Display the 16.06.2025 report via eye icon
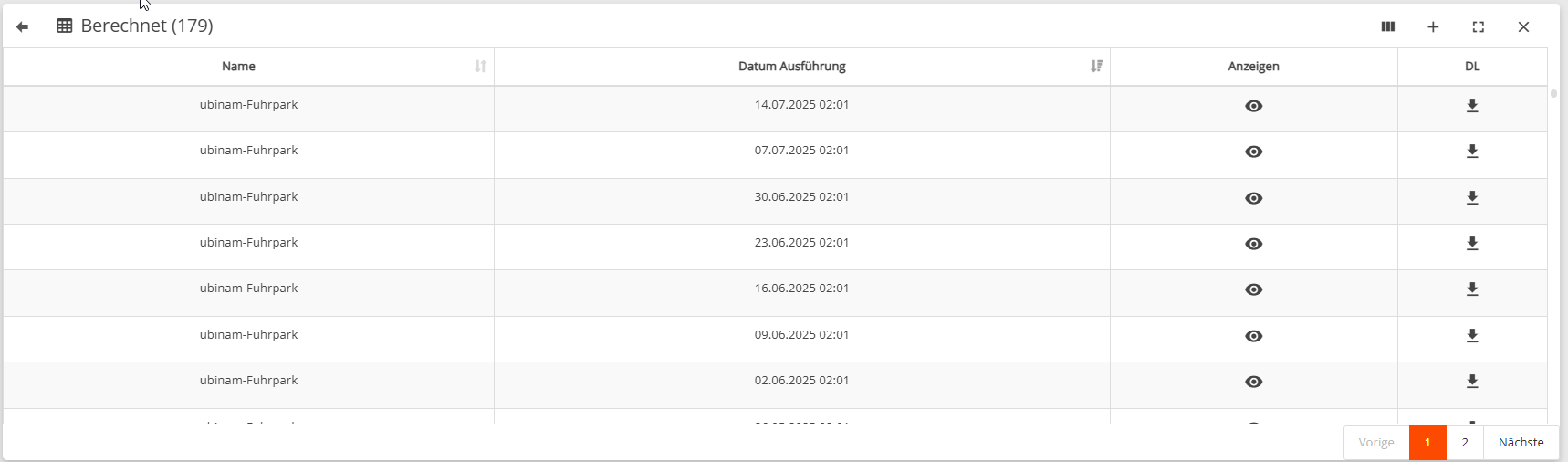This screenshot has width=1568, height=462. coord(1254,289)
